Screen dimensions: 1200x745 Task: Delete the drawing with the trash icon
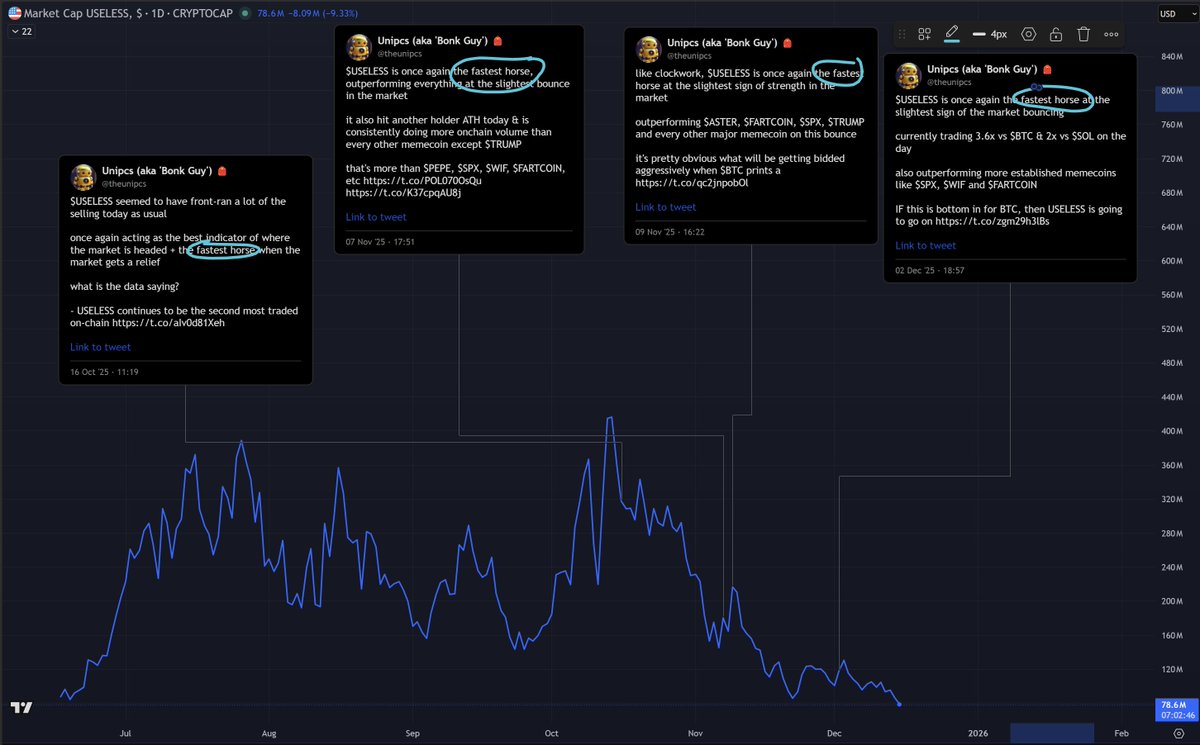coord(1083,34)
